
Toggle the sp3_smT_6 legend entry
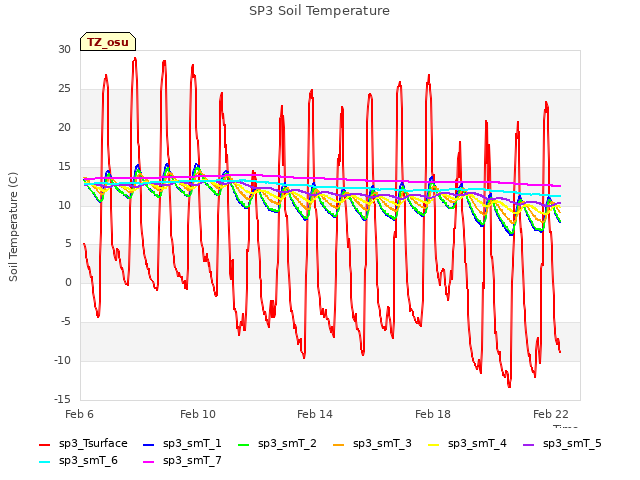tap(78, 461)
